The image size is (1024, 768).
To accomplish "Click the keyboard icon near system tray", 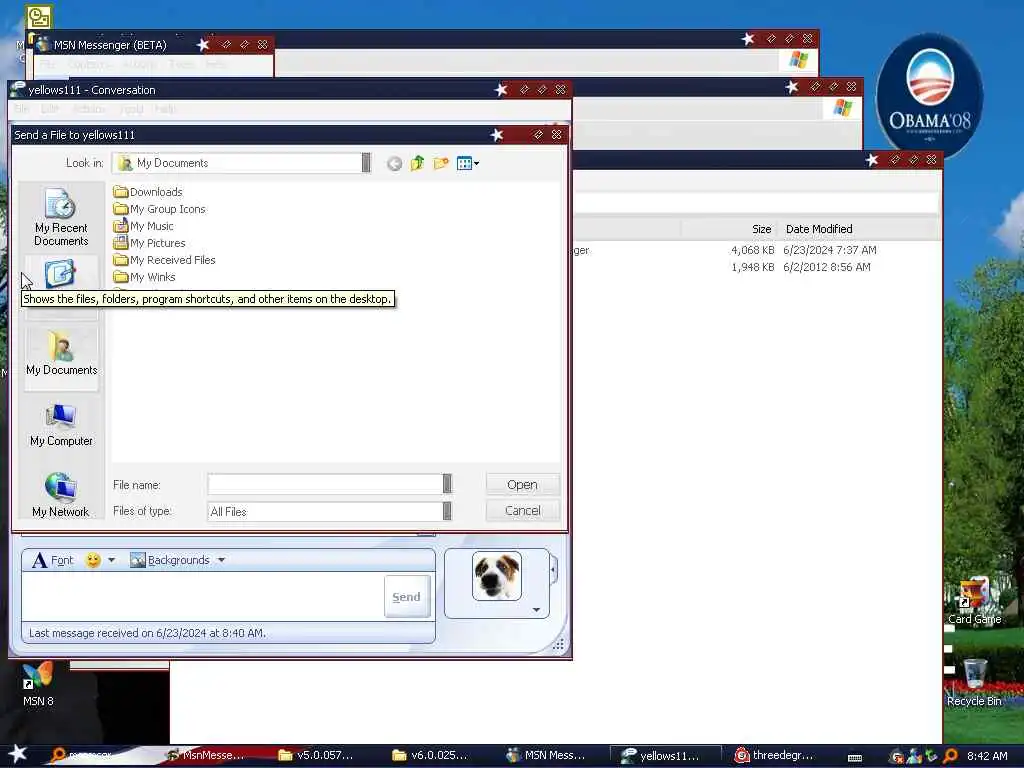I will [x=855, y=758].
